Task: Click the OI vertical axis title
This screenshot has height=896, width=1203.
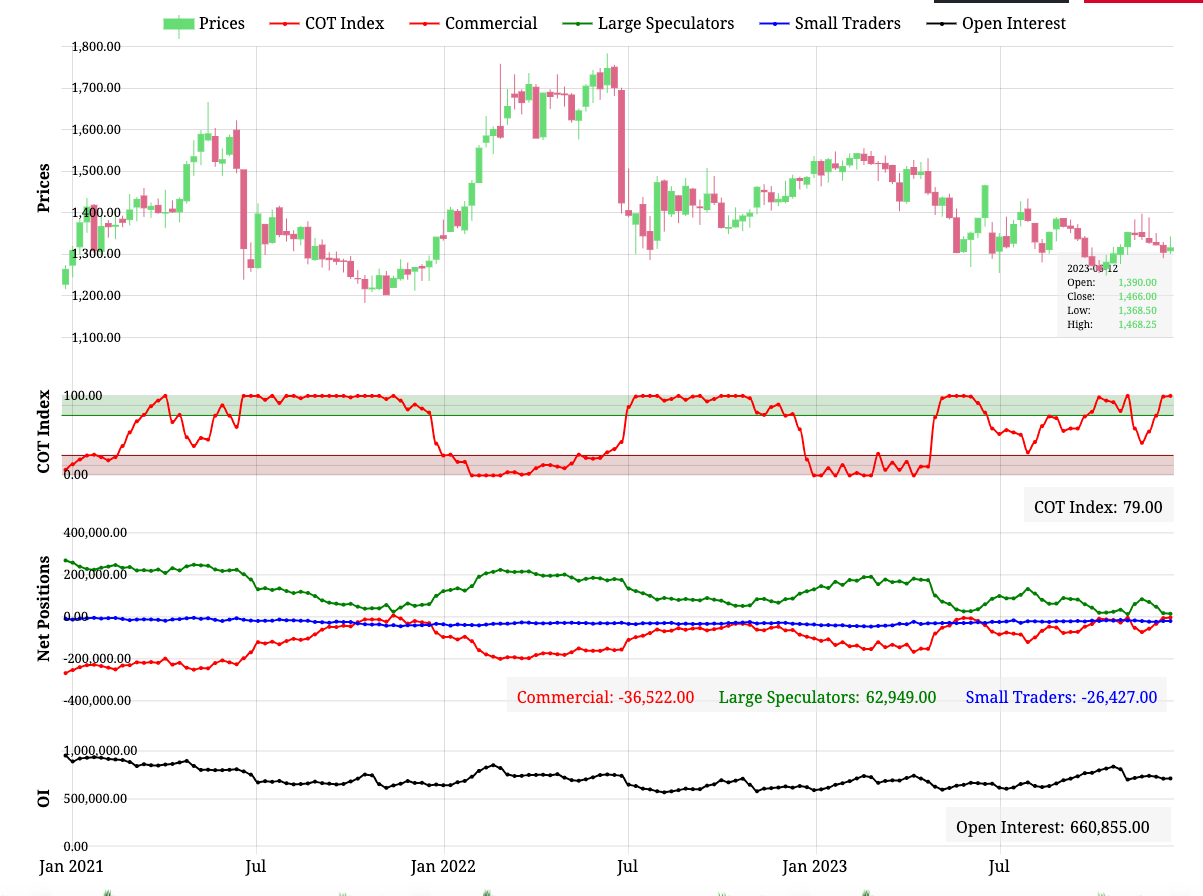Action: click(x=45, y=798)
